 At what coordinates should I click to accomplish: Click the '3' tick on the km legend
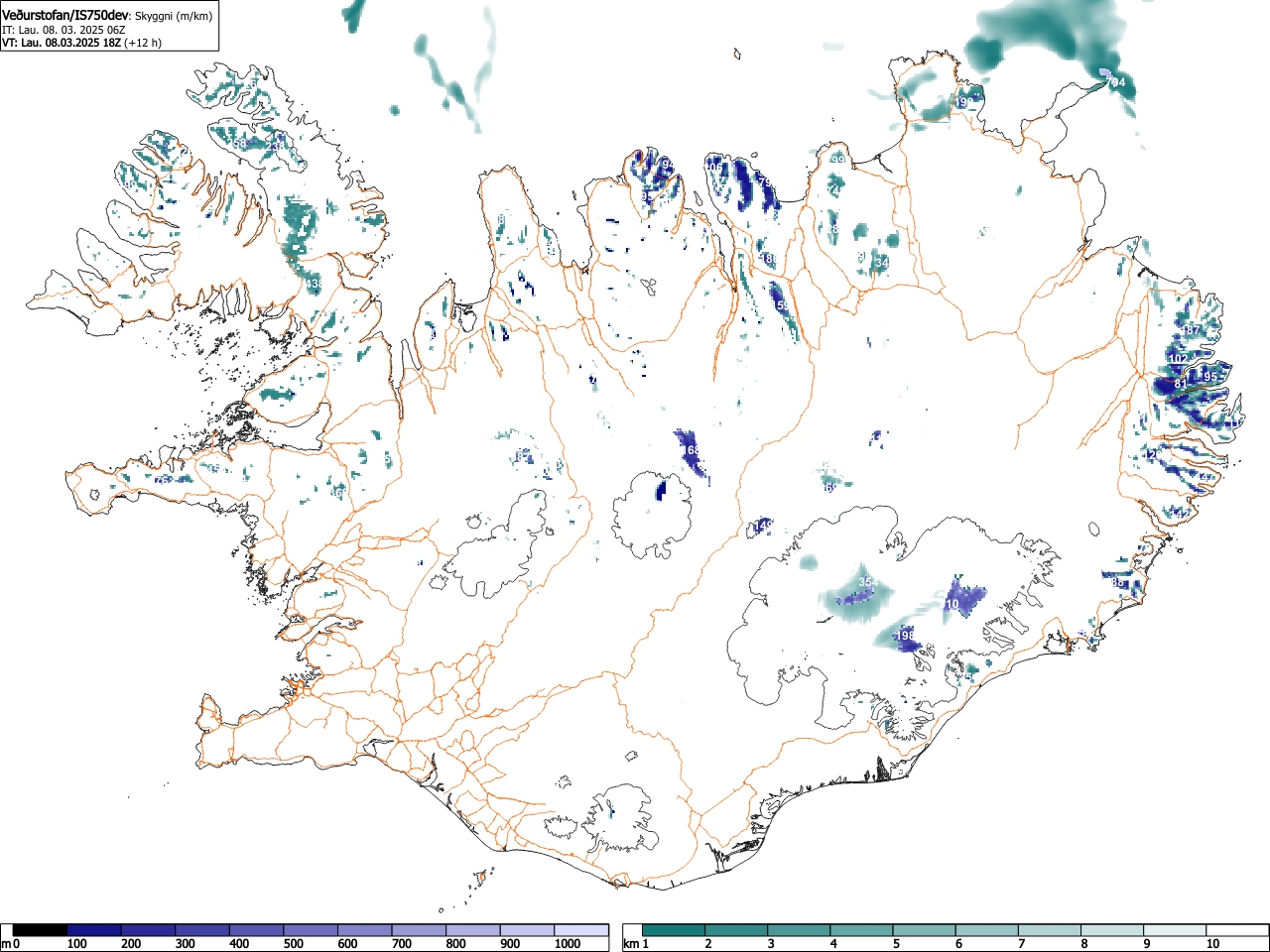770,944
